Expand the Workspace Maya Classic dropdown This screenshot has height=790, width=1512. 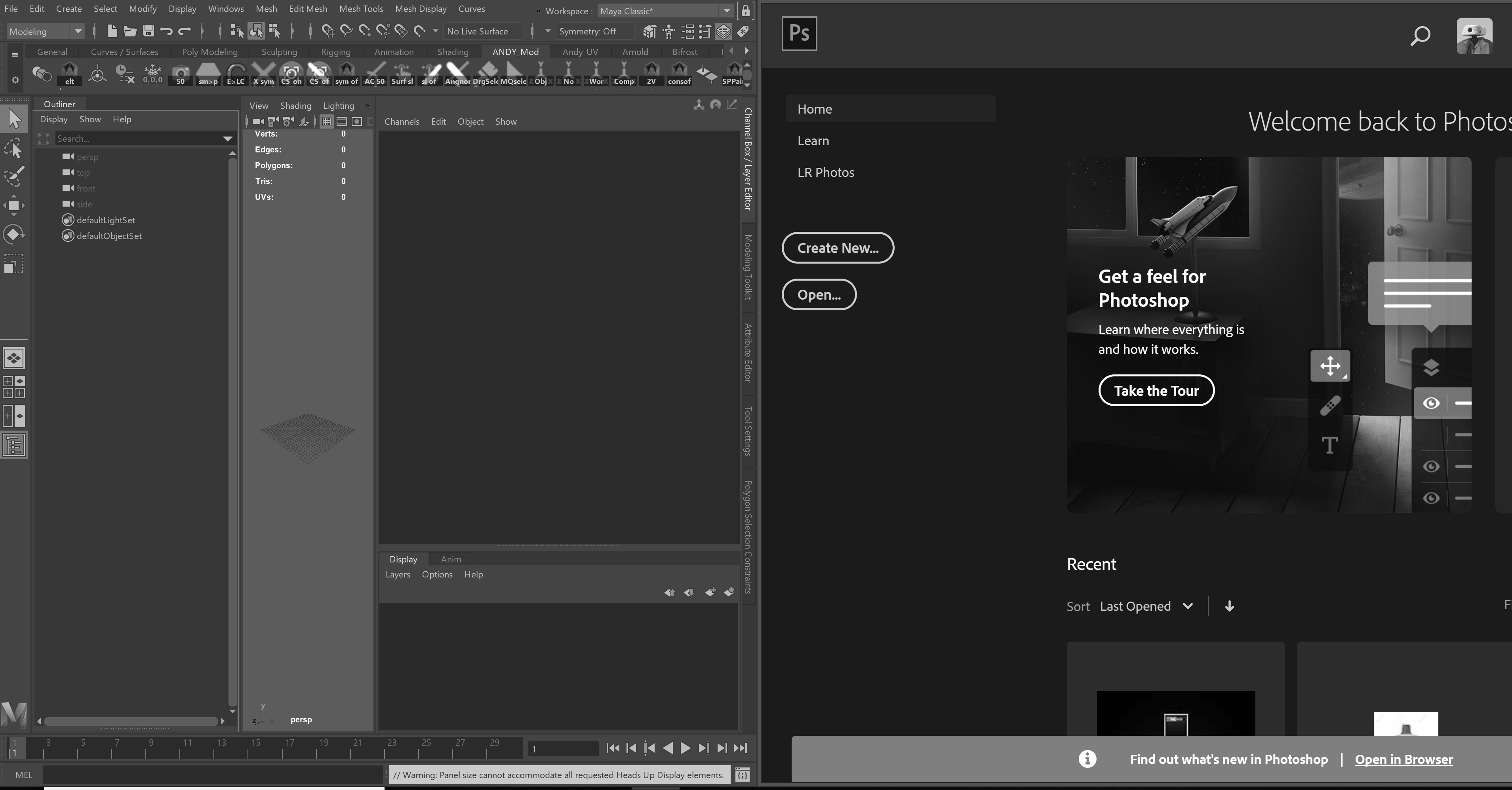point(726,11)
